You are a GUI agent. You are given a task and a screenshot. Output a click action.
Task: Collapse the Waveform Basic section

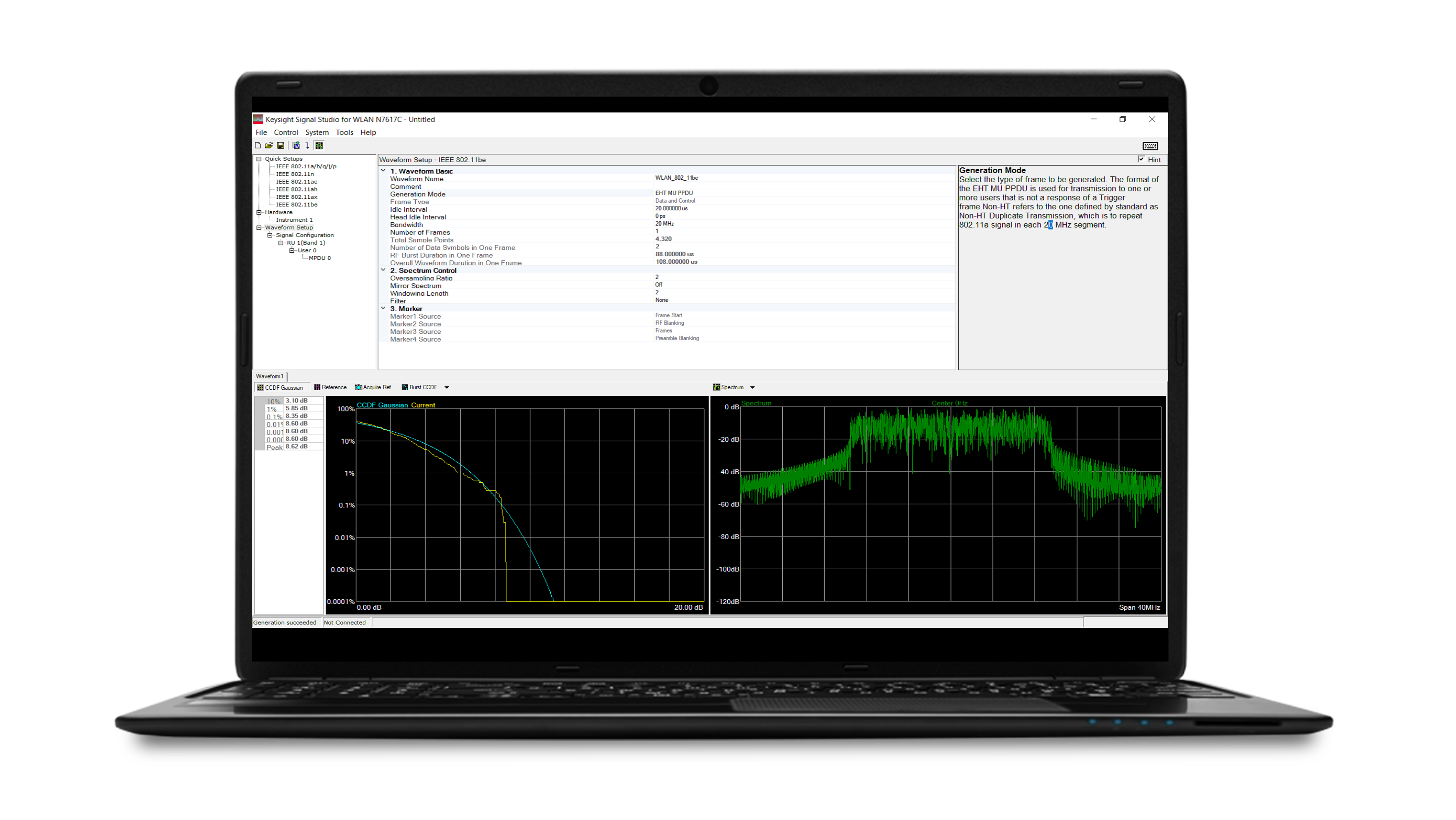point(383,171)
